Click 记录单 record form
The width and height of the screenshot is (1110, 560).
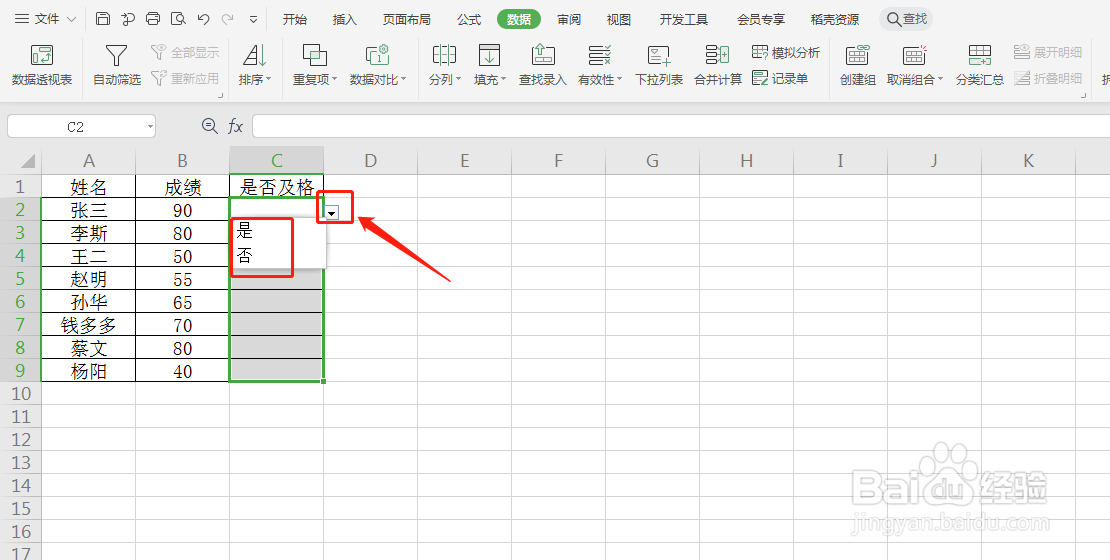(780, 79)
